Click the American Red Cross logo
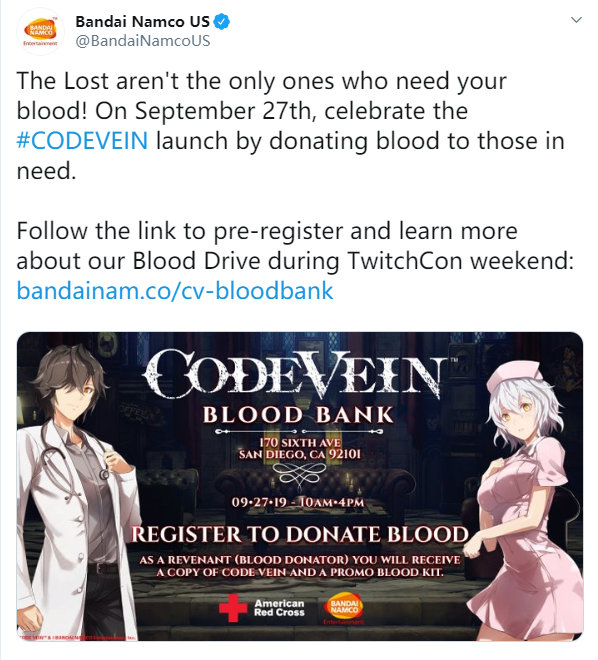 [262, 608]
